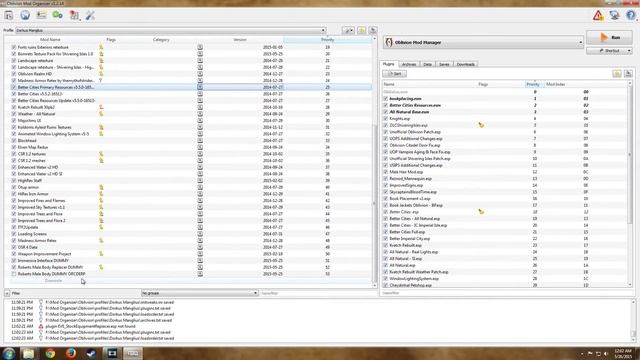Click the folder icon above the mod list
This screenshot has width=640, height=360.
click(x=362, y=30)
